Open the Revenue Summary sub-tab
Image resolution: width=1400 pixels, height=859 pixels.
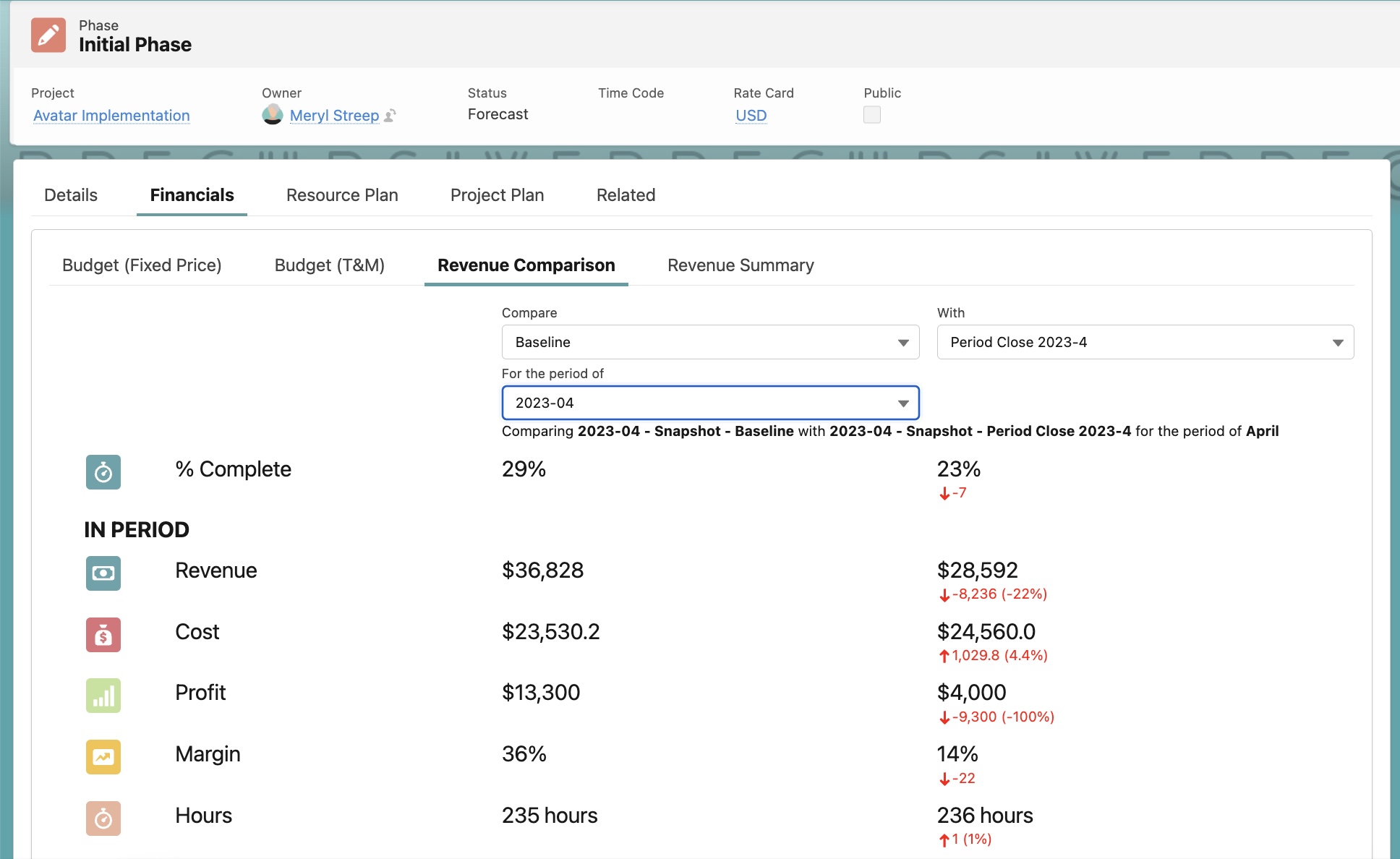pos(740,265)
